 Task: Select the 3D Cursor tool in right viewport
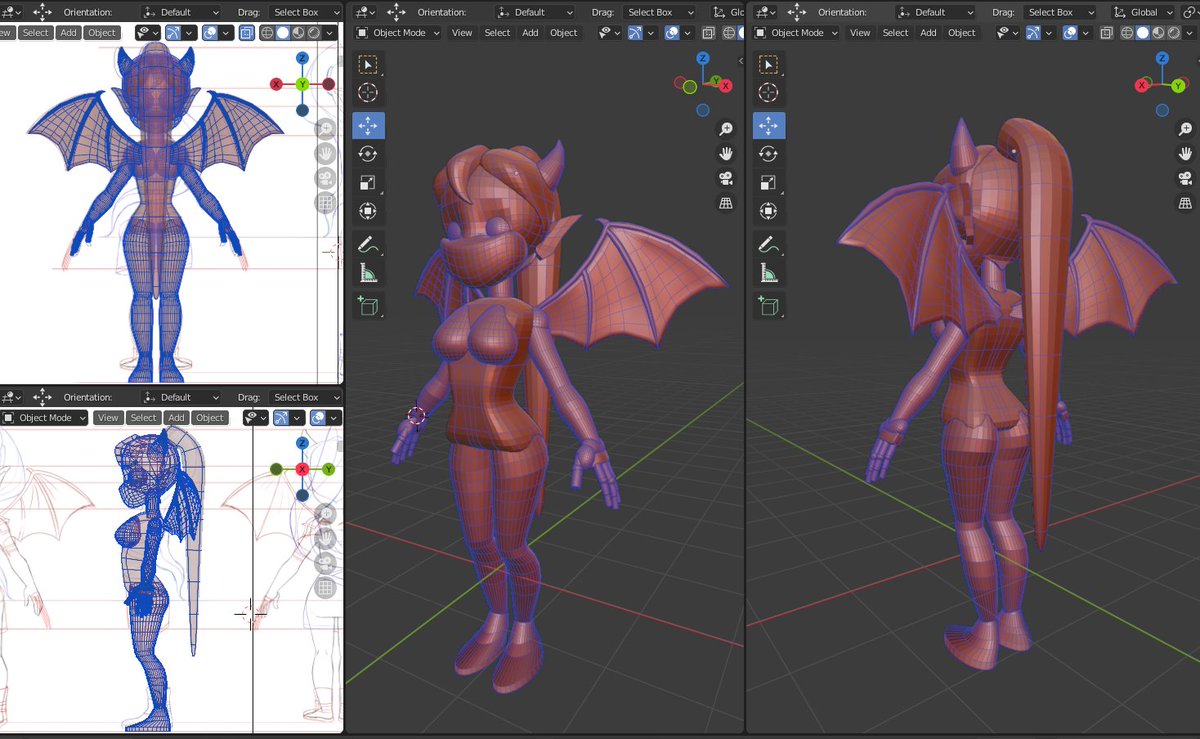[x=768, y=93]
